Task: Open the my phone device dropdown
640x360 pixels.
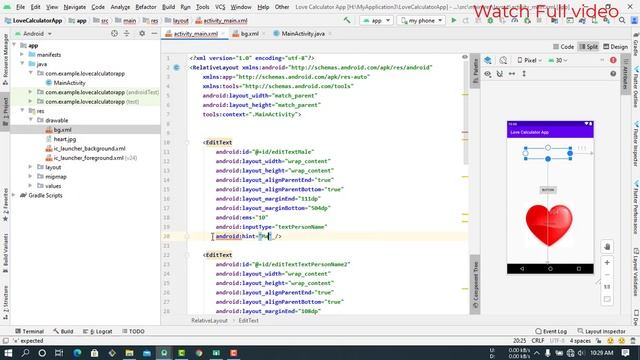Action: tap(421, 20)
